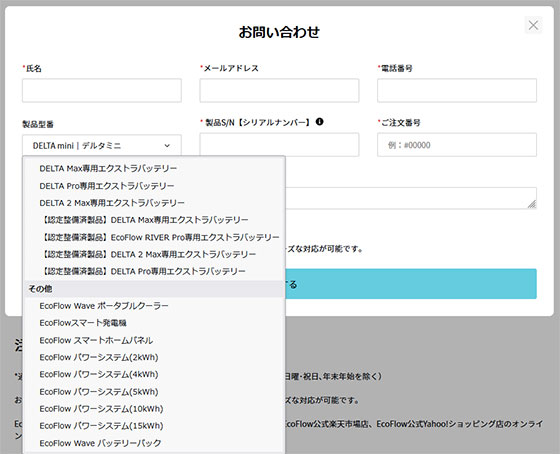Click the 電話番号 input field

coord(457,90)
